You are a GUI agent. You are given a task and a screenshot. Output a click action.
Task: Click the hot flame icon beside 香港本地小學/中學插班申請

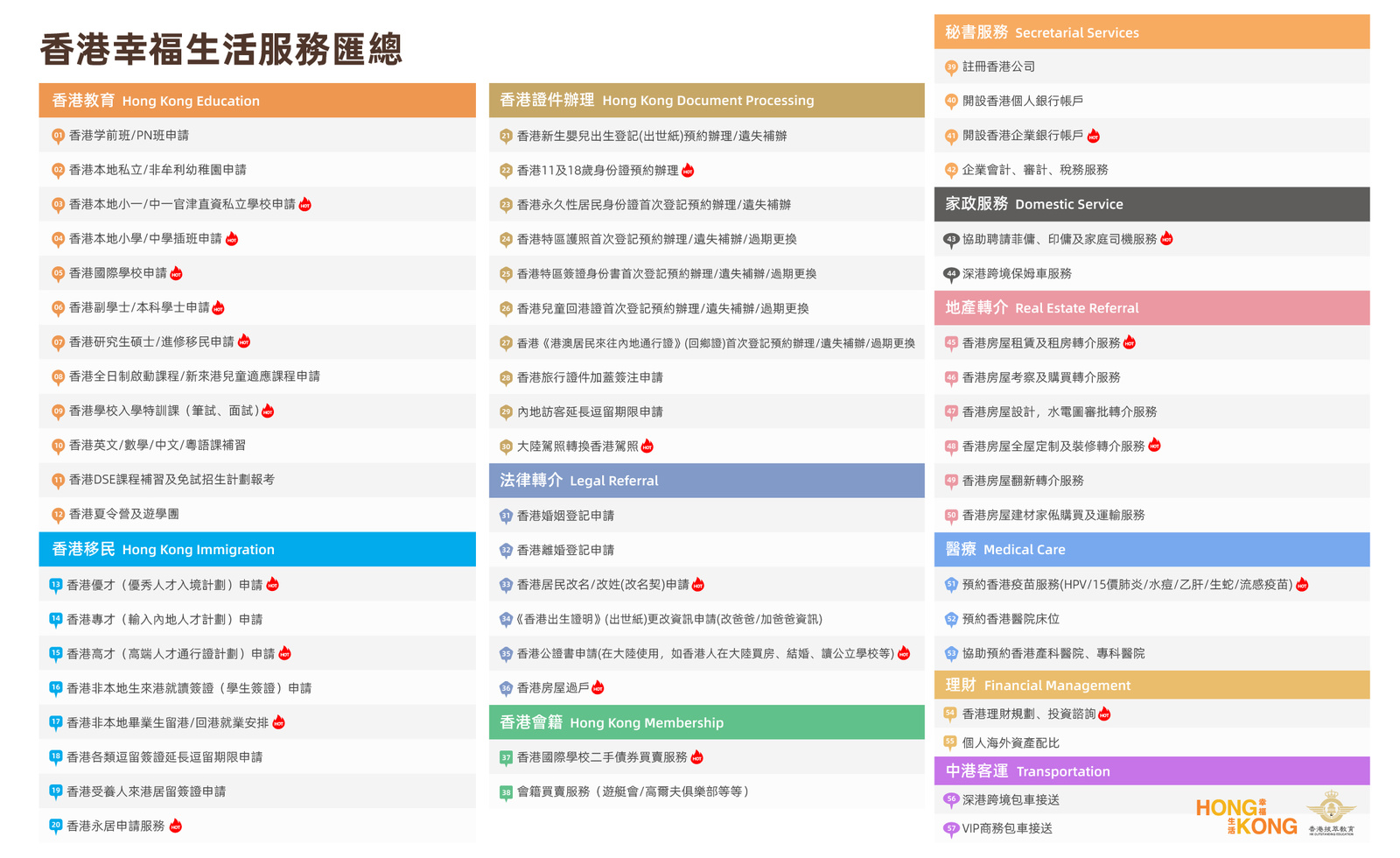(232, 239)
